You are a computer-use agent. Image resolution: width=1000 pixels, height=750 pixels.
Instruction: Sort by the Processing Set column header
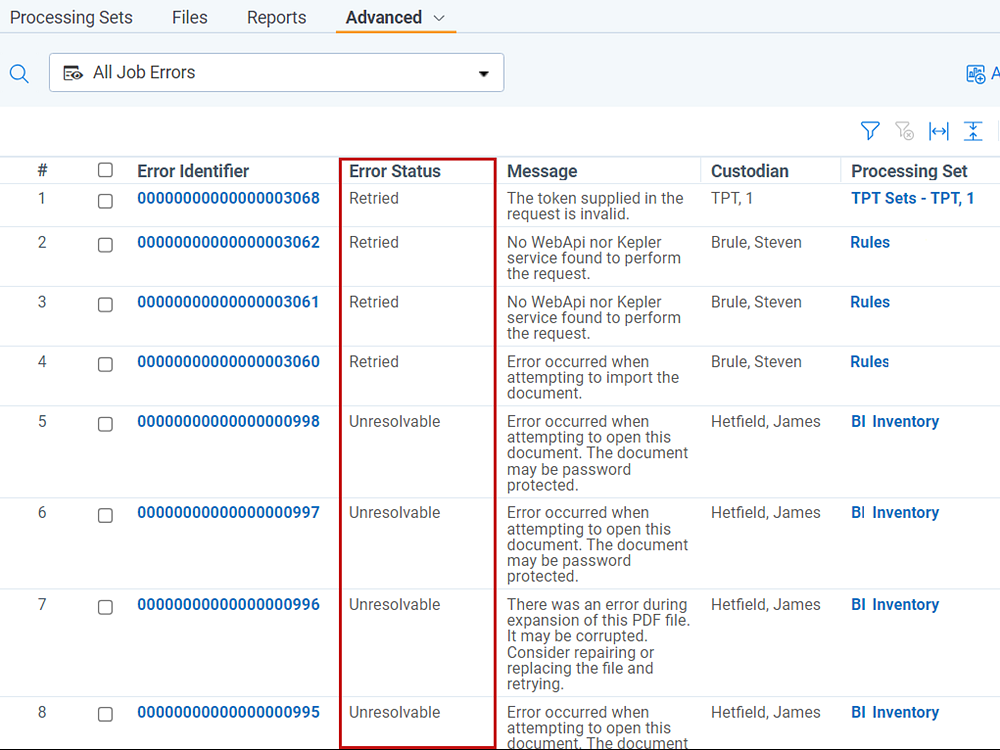(909, 171)
